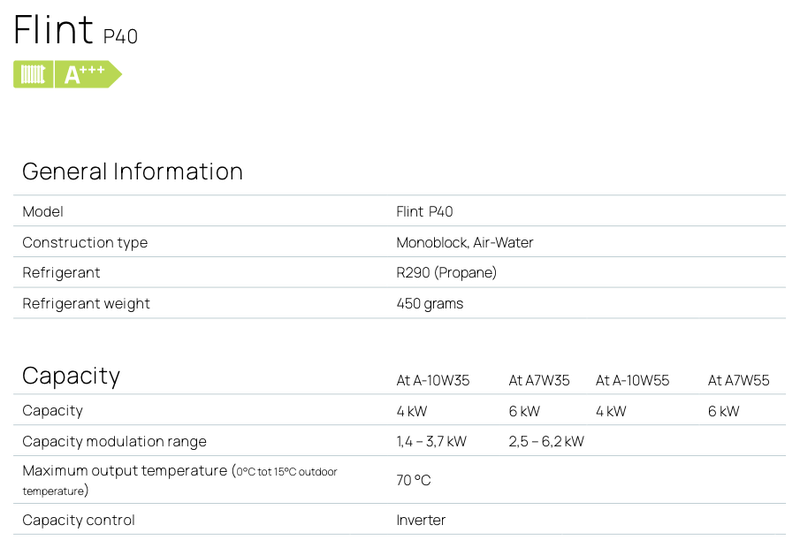Click the A+++ energy label badge
The image size is (800, 548).
(x=86, y=74)
